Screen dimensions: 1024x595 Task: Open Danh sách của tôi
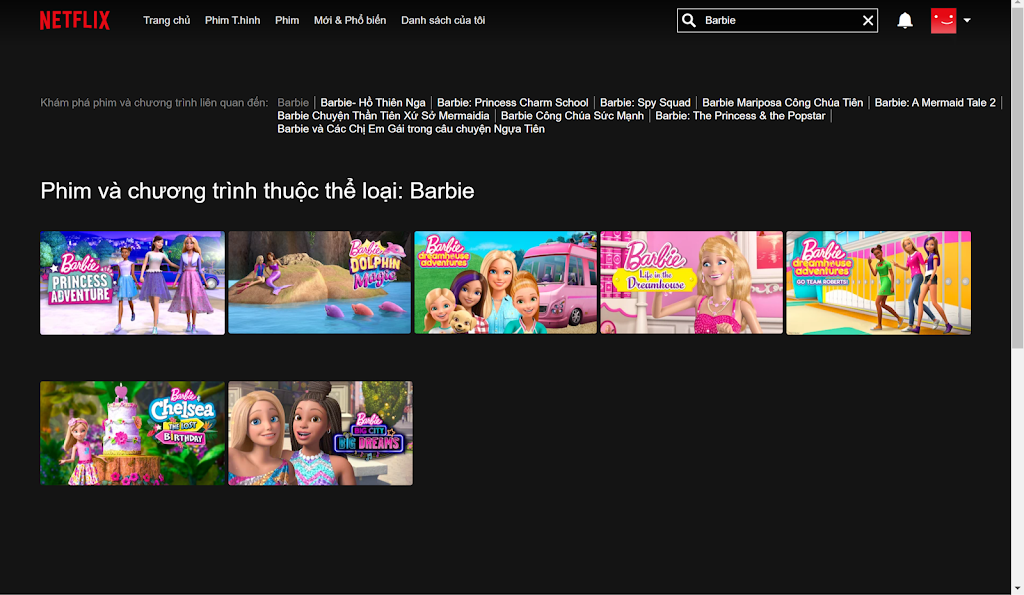(443, 20)
